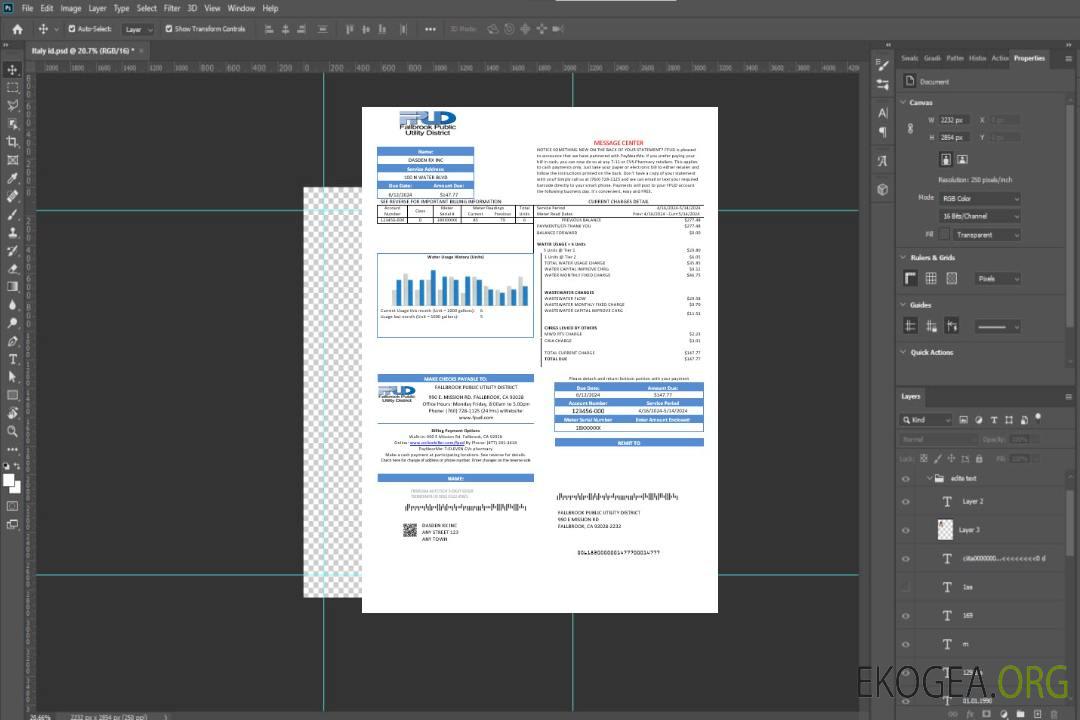
Task: Select the Eraser tool
Action: [x=12, y=269]
